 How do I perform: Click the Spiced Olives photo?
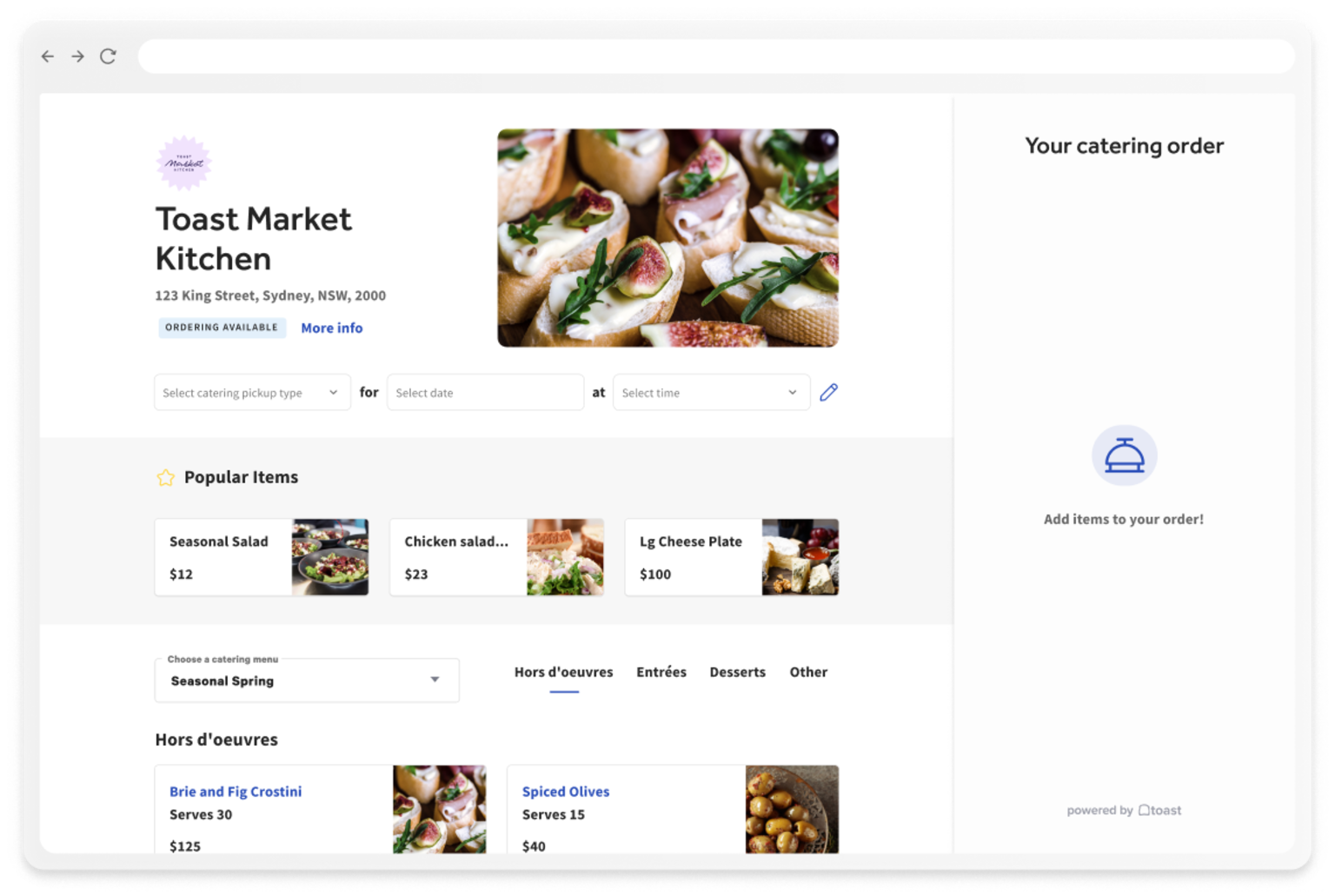tap(792, 809)
